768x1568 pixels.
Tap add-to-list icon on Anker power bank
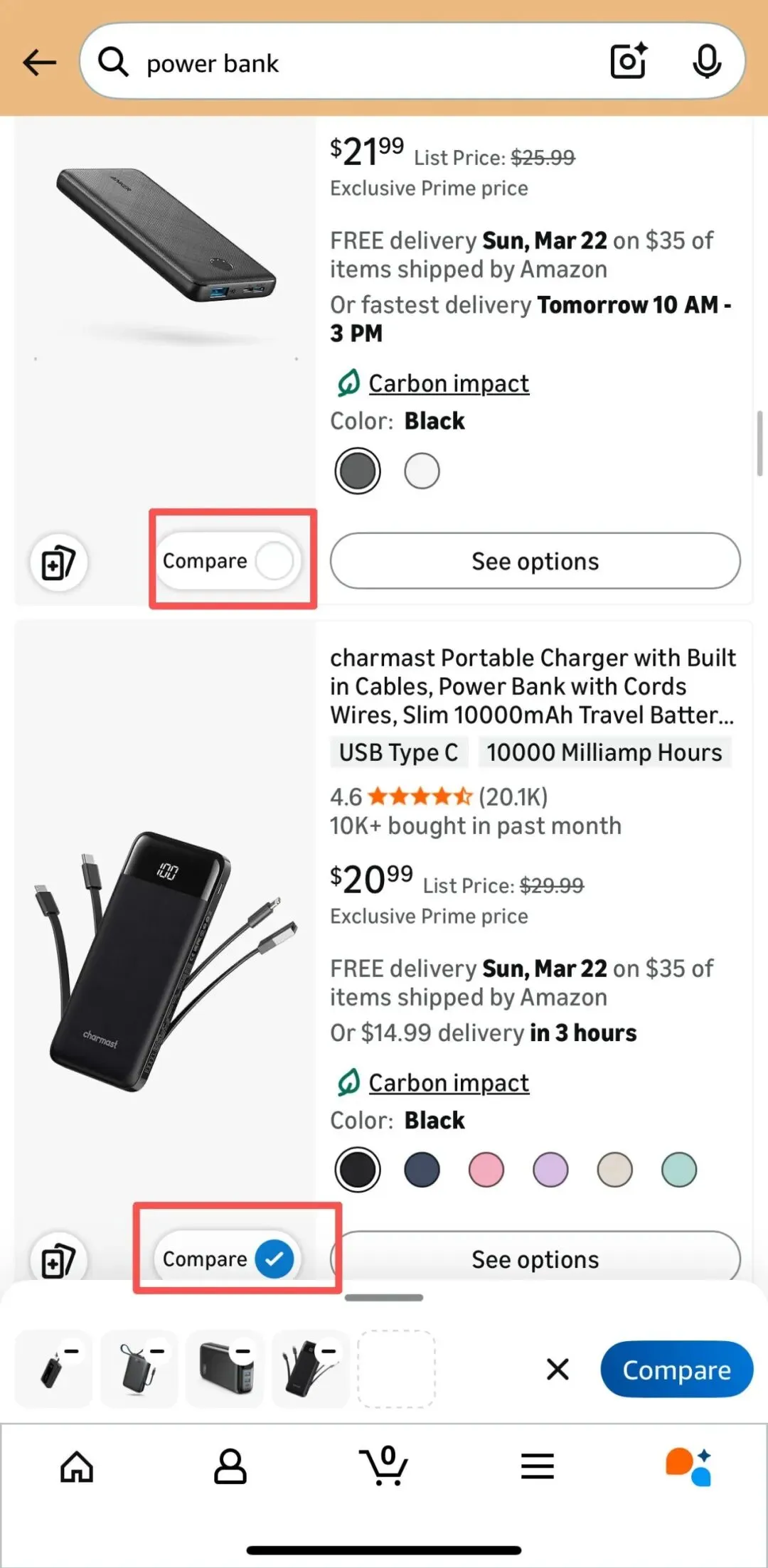(58, 562)
